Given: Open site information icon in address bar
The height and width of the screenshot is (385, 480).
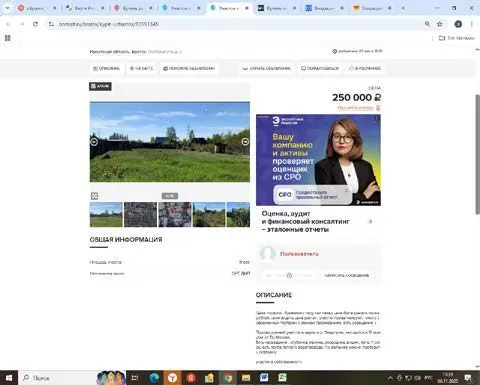Looking at the screenshot, I should pos(51,24).
